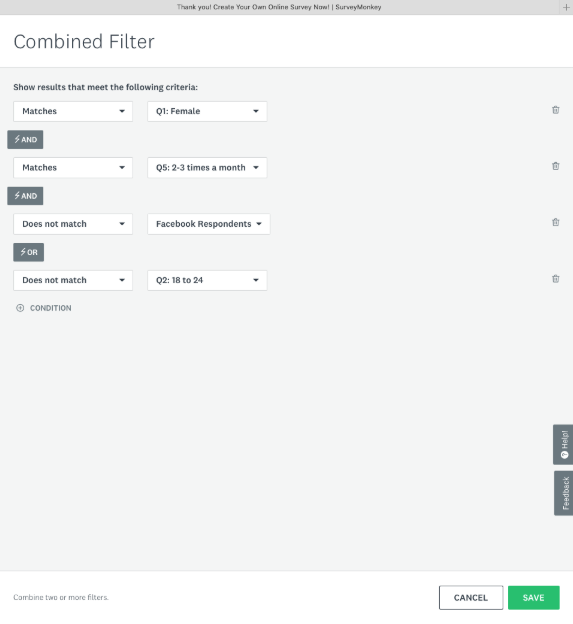Open the Q2: 18 to 24 dropdown
The height and width of the screenshot is (624, 573).
pyautogui.click(x=207, y=280)
